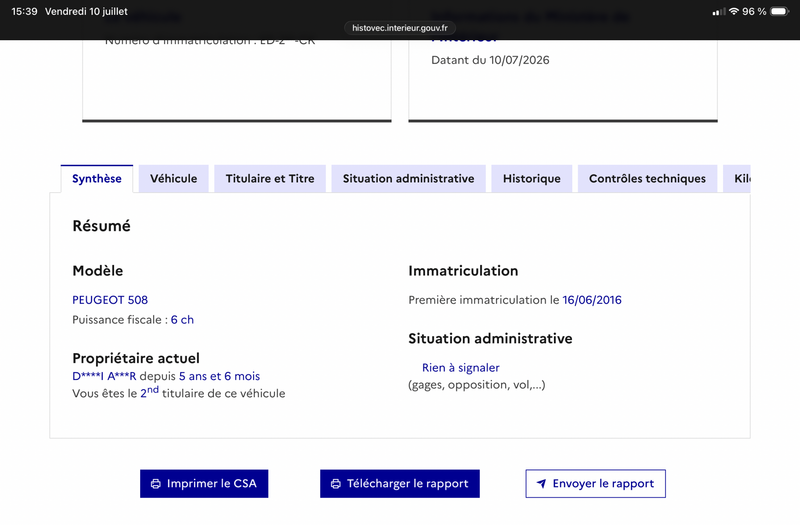Select the PEUGEOT 508 model text
Image resolution: width=800 pixels, height=525 pixels.
(x=110, y=300)
